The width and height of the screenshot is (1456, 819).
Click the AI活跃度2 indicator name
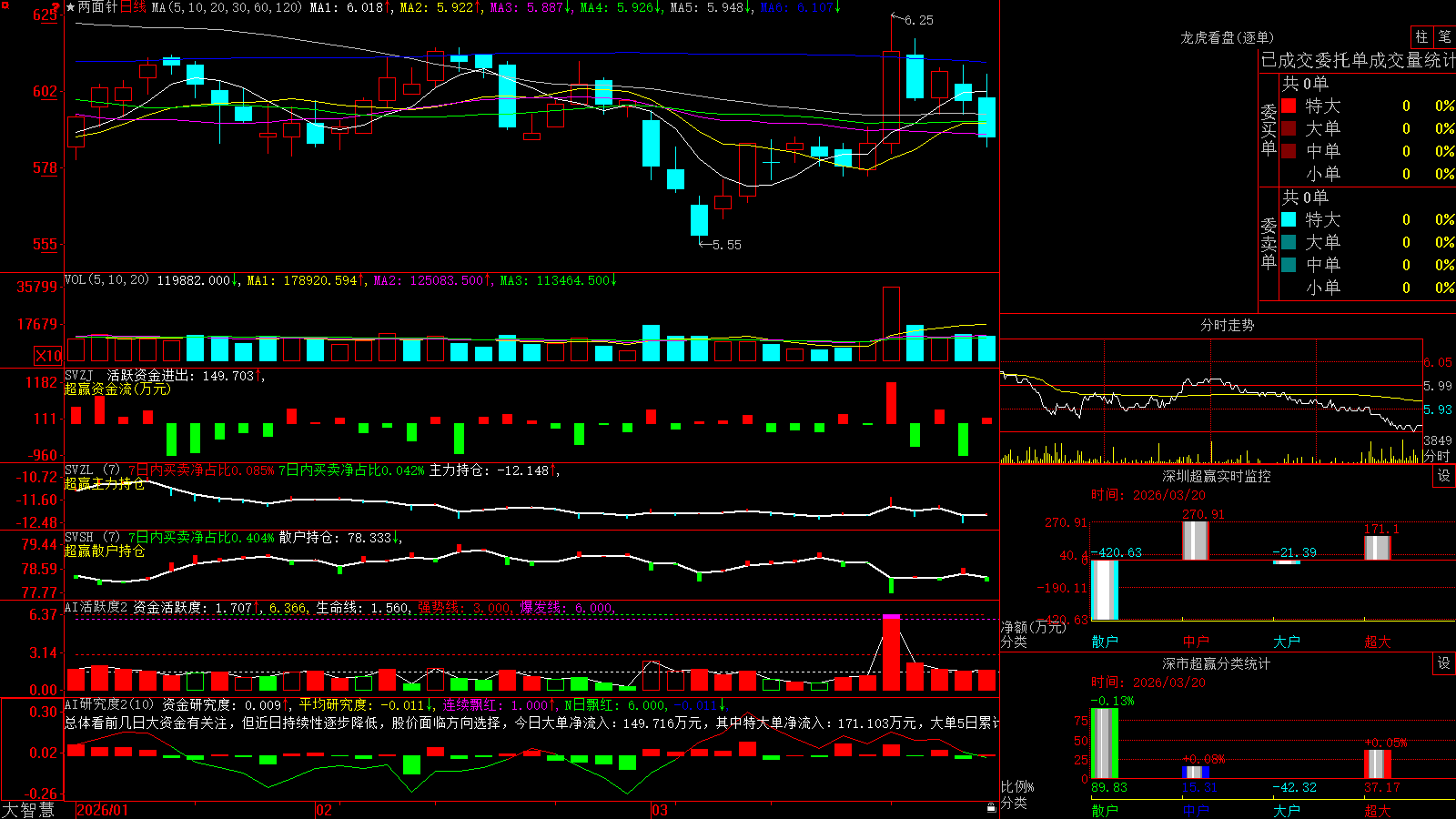click(96, 607)
